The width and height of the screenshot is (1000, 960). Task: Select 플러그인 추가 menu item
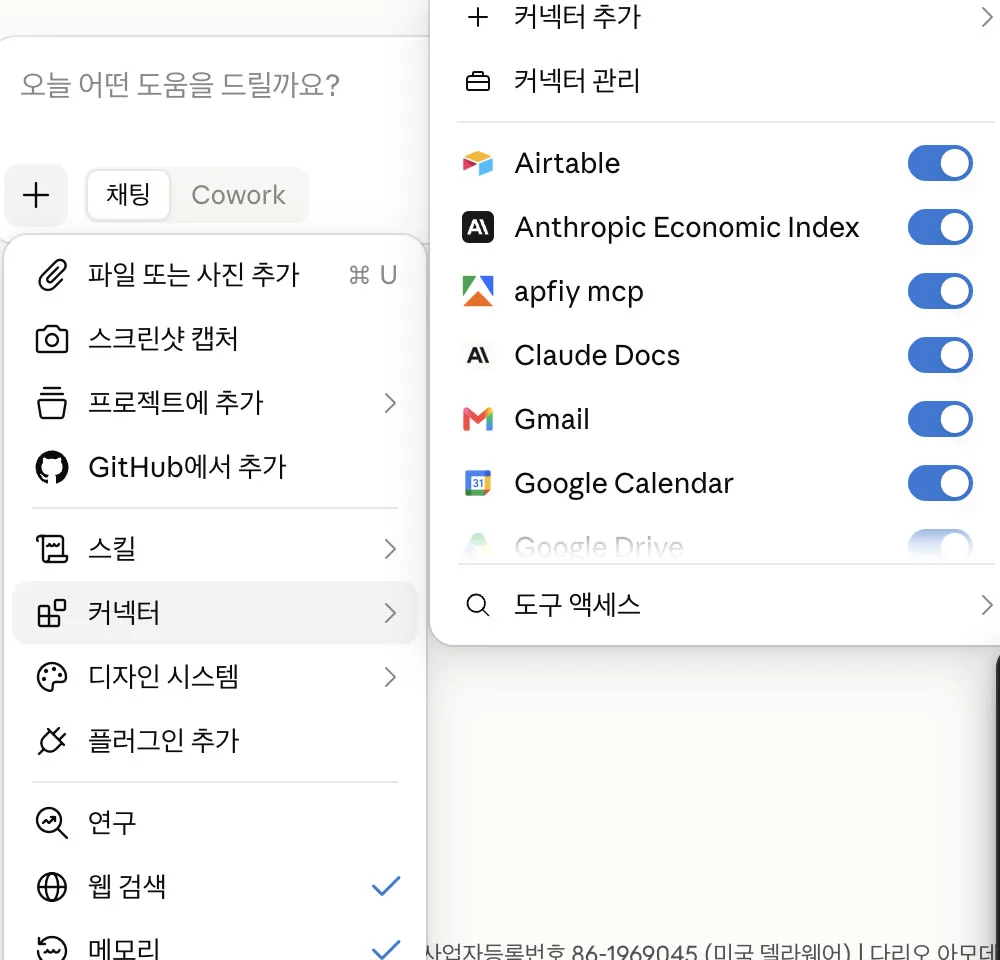click(x=215, y=741)
